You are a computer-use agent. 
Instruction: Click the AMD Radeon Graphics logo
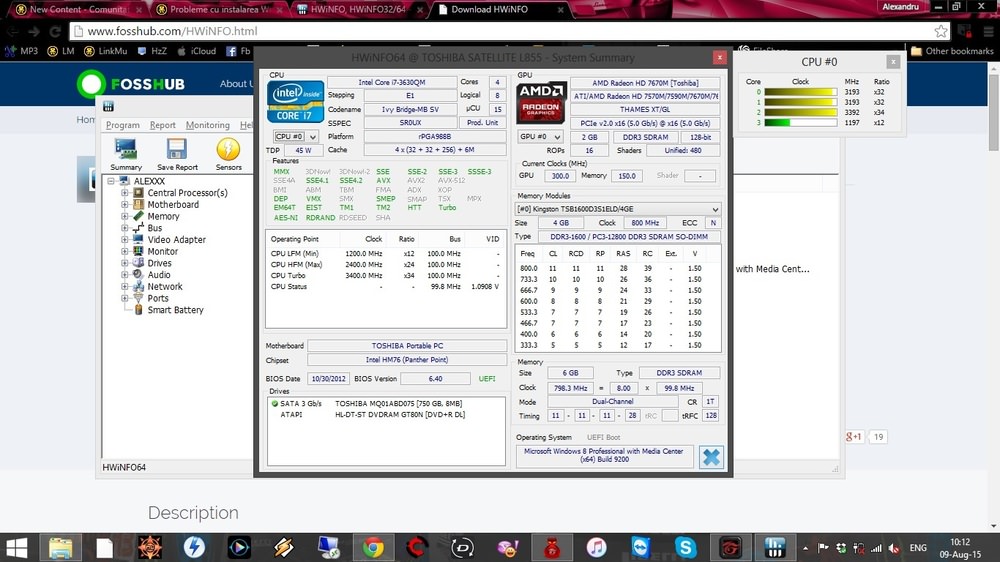pyautogui.click(x=540, y=104)
